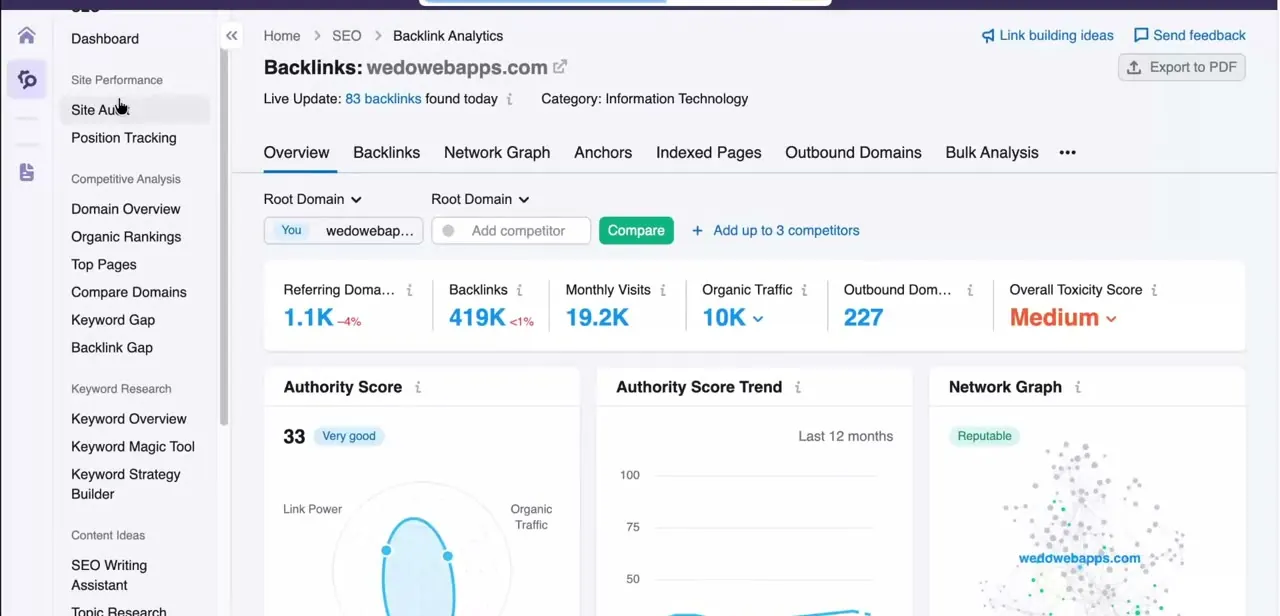The height and width of the screenshot is (616, 1280).
Task: Click the 227 outbound domains value
Action: pos(863,318)
